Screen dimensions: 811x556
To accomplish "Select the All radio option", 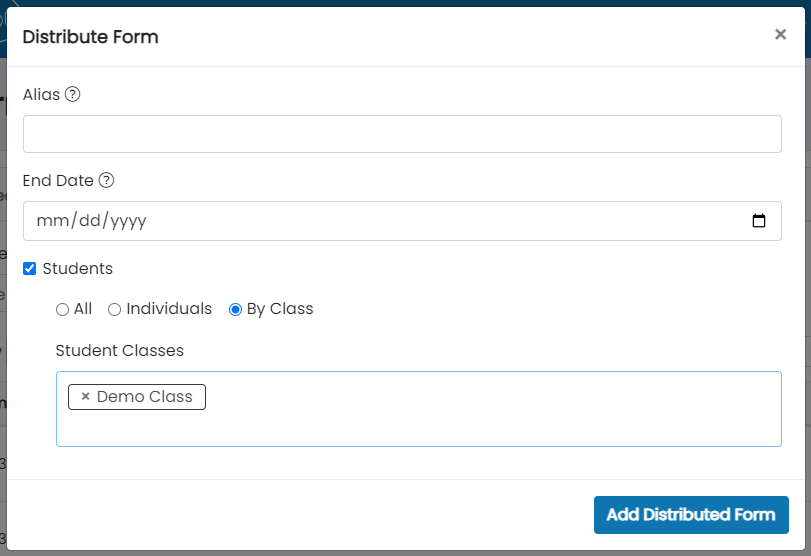I will click(62, 309).
